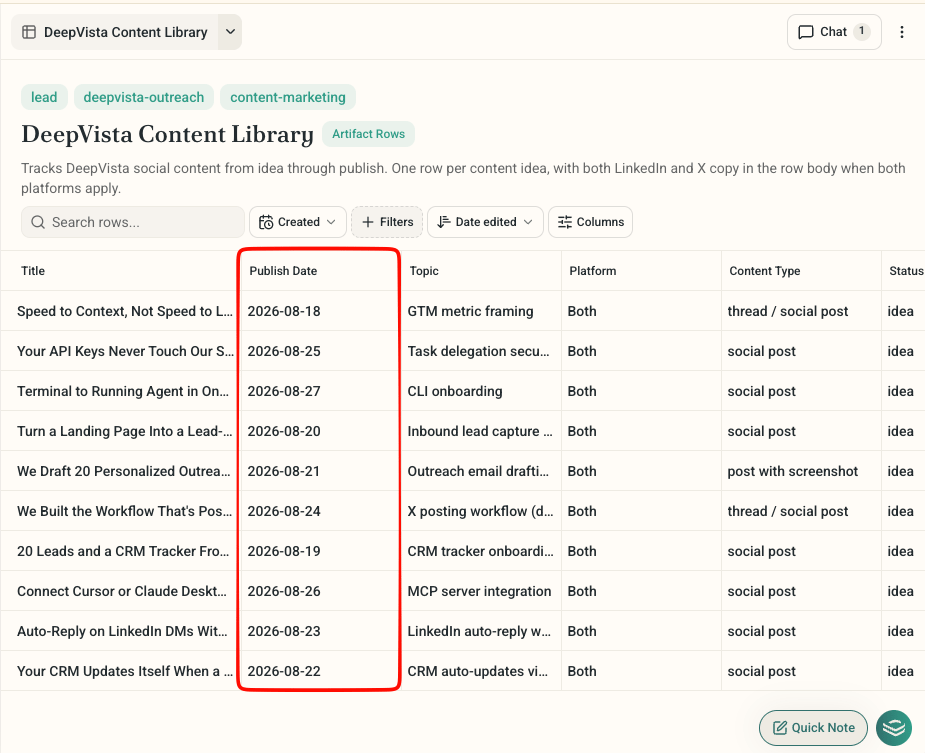Viewport: 925px width, 753px height.
Task: Select publish date 2026-08-20
Action: tap(284, 431)
